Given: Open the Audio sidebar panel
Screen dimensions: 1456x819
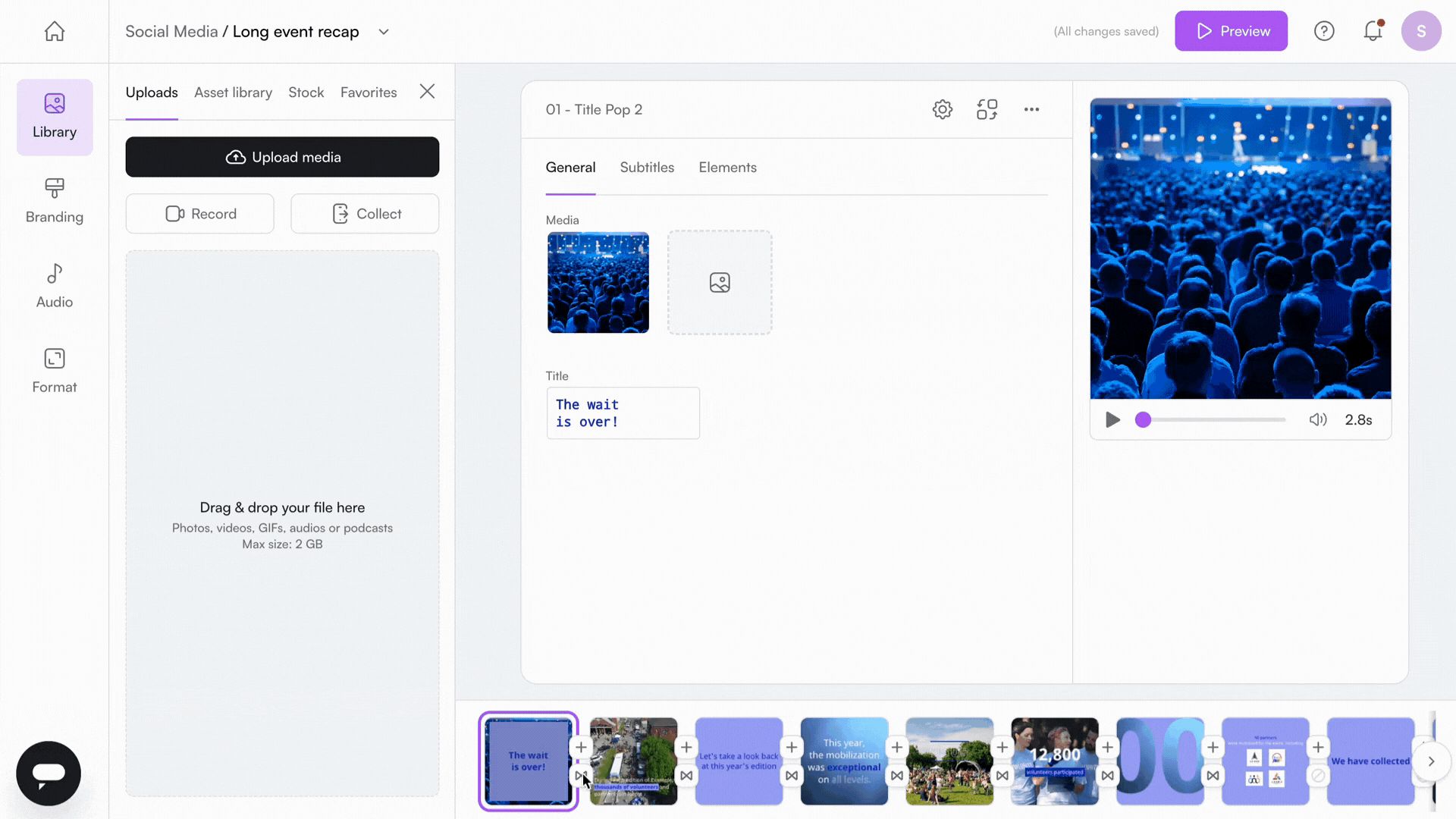Looking at the screenshot, I should click(x=55, y=286).
